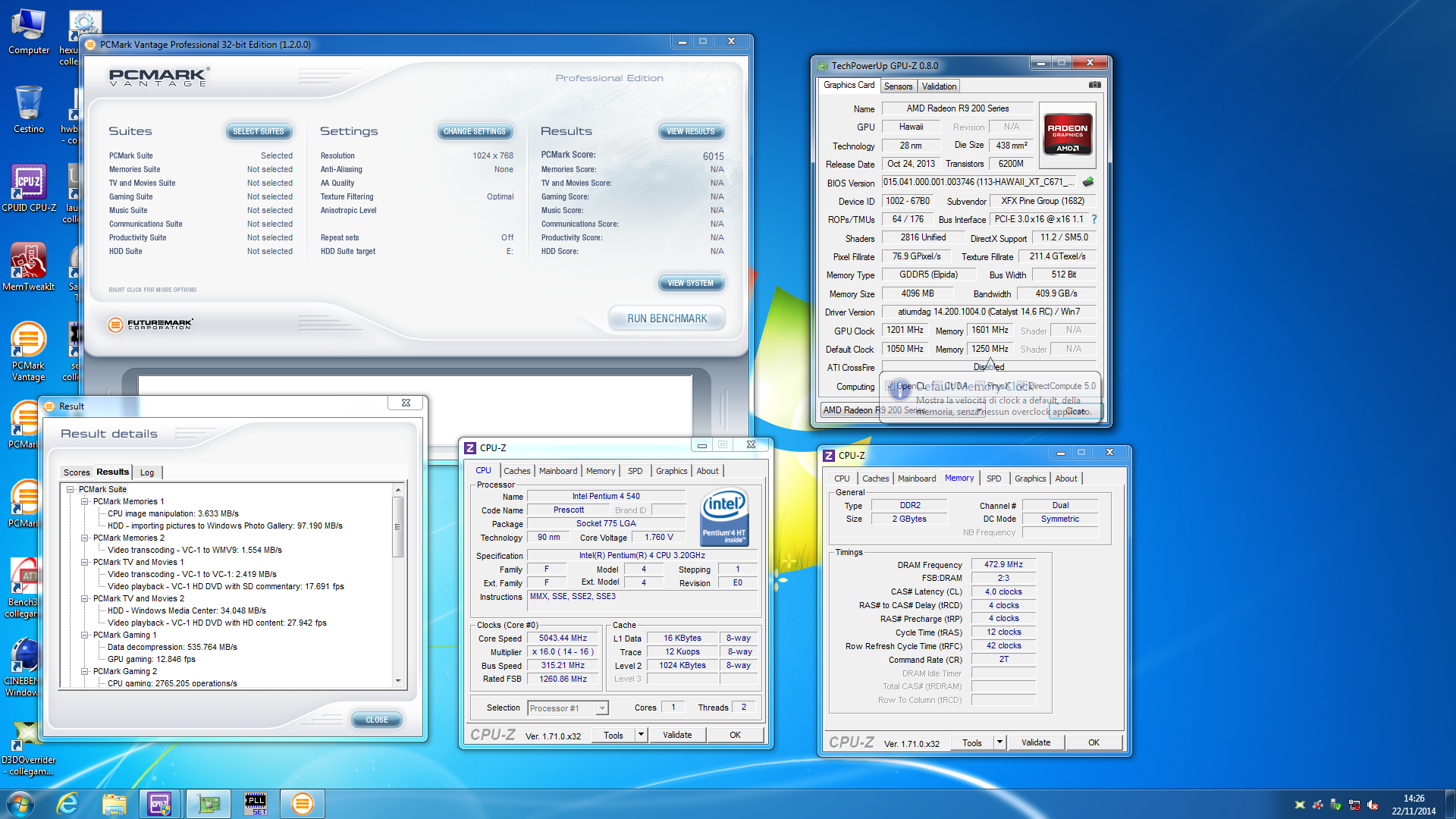The image size is (1456, 819).
Task: Click the Intel Pentium 4 HT logo
Action: click(x=724, y=516)
